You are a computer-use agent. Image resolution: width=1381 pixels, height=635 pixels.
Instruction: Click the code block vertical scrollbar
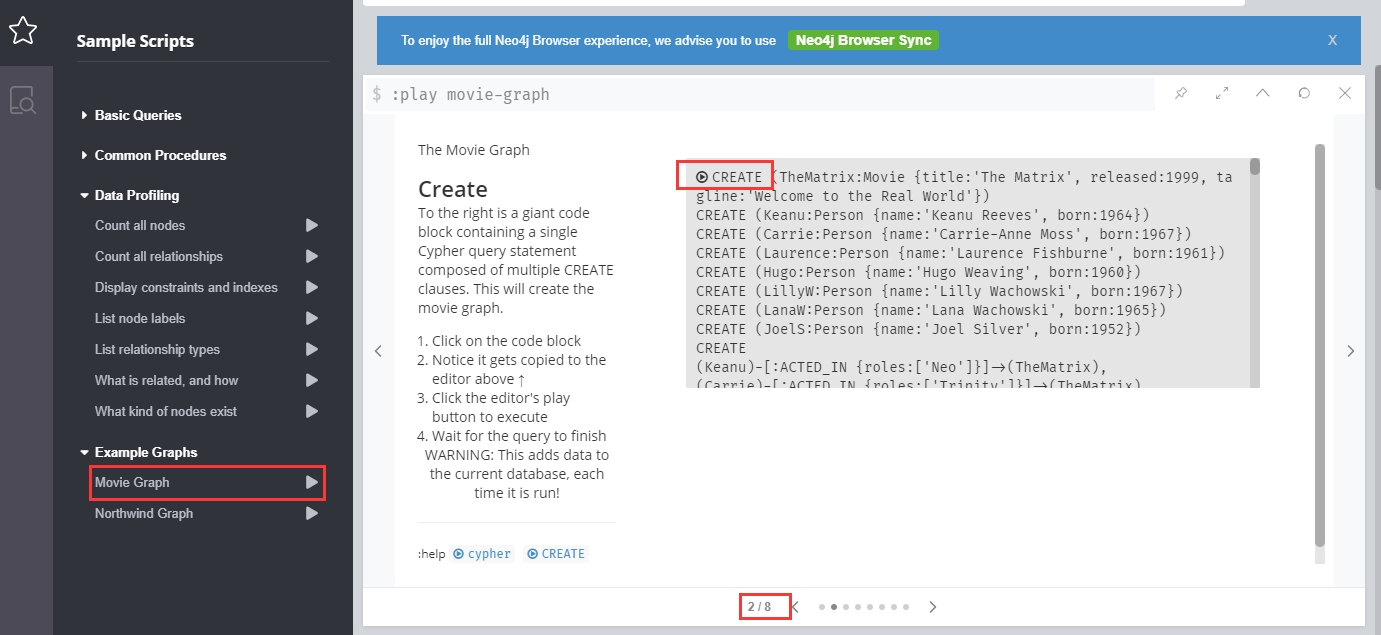pyautogui.click(x=1254, y=167)
